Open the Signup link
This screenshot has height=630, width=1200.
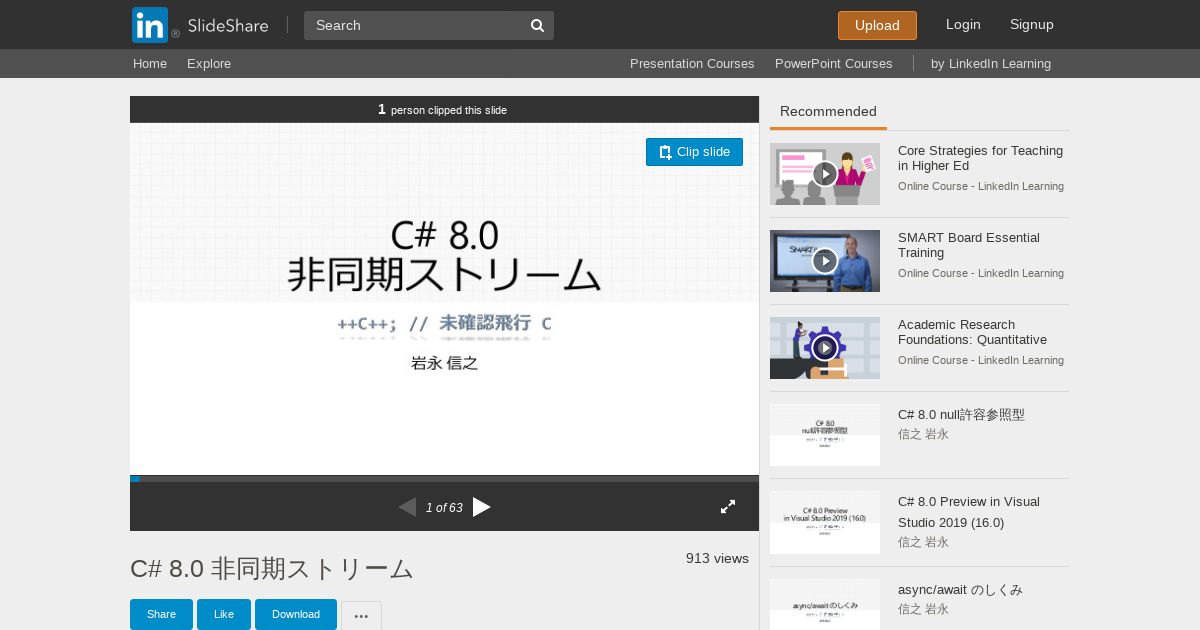pyautogui.click(x=1032, y=24)
